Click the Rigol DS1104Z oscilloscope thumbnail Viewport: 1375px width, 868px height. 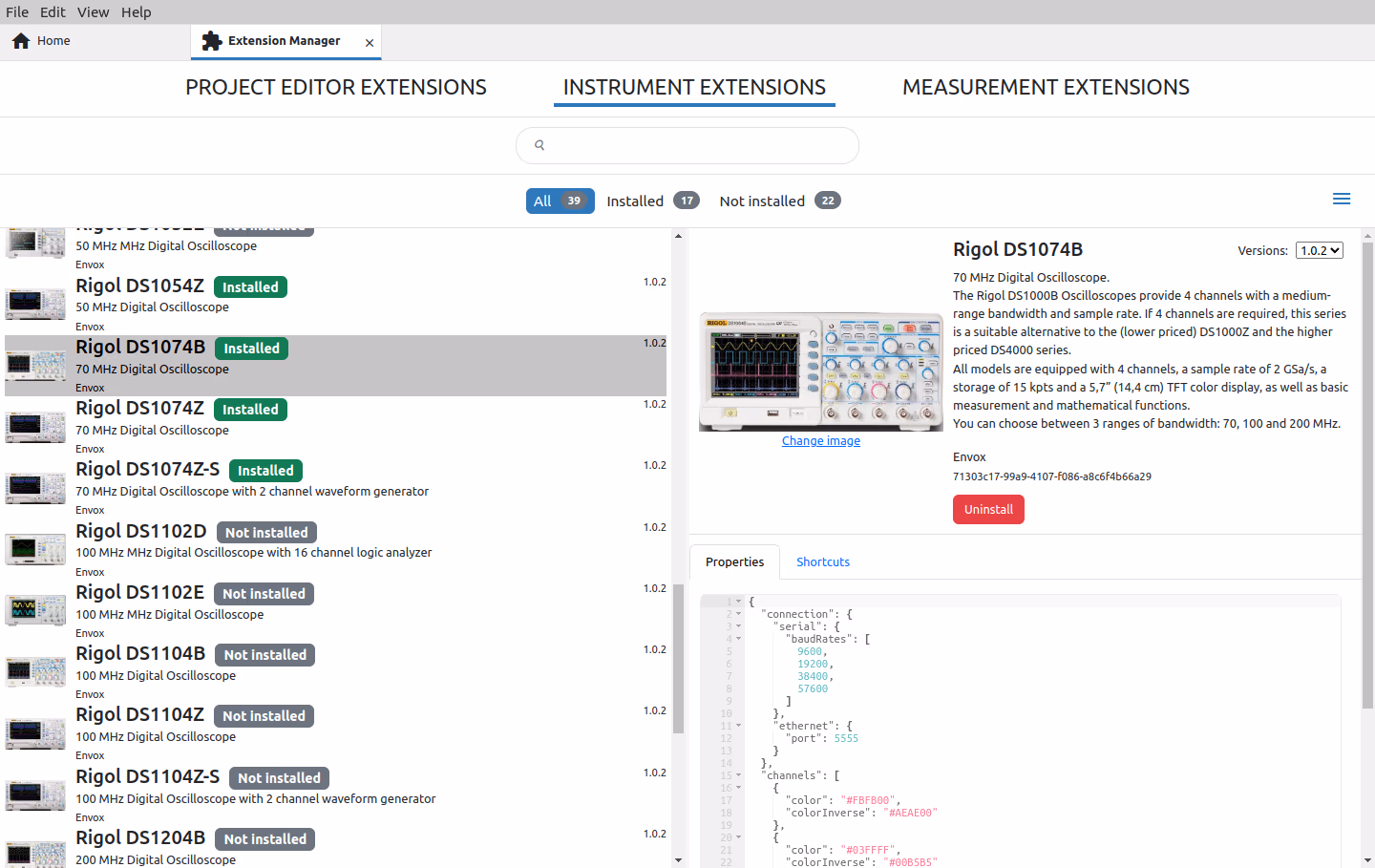(35, 732)
